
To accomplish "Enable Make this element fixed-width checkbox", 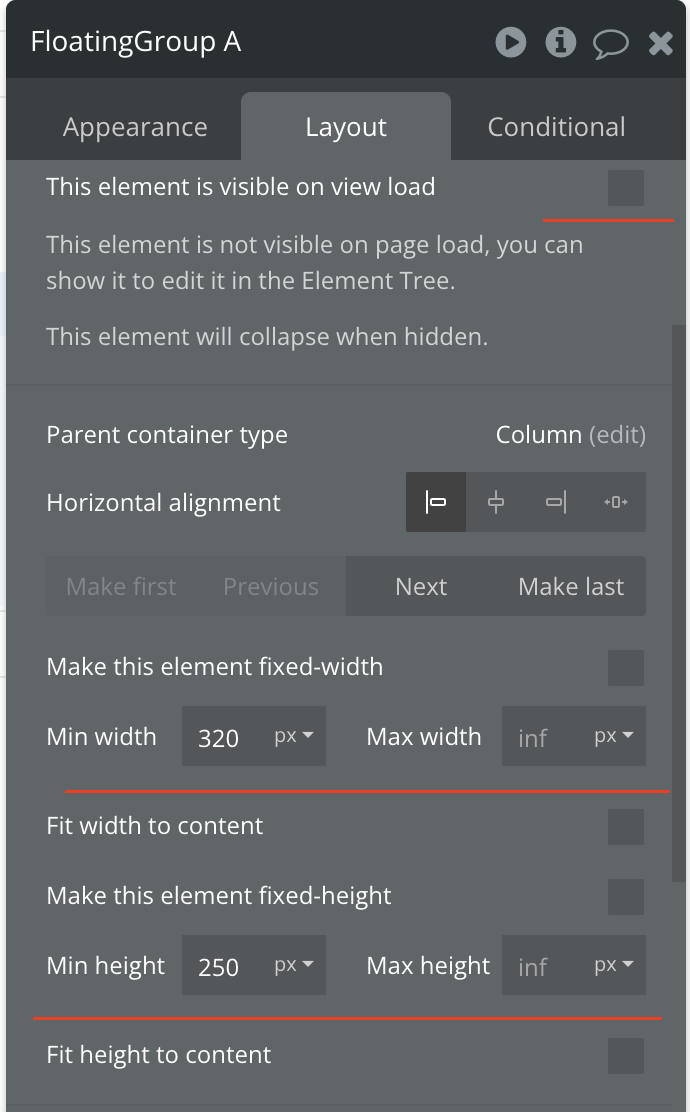I will 625,667.
